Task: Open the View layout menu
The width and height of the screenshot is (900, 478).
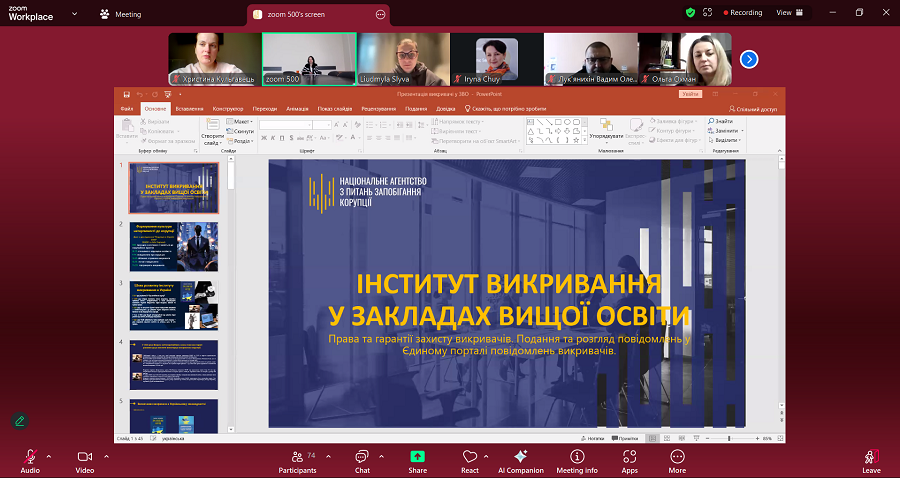Action: (x=789, y=13)
